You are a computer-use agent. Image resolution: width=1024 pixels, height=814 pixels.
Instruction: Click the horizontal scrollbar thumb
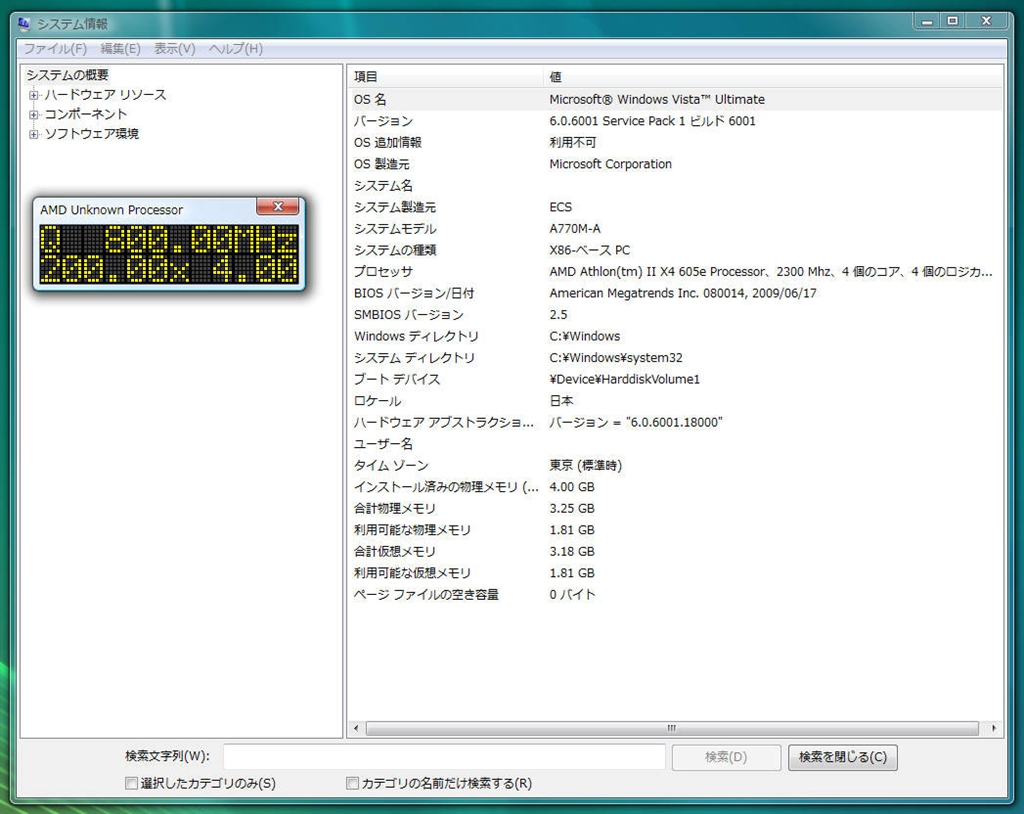pos(672,728)
